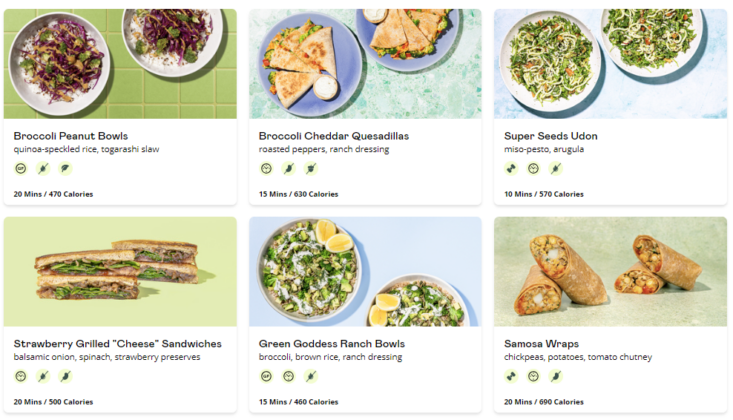Click the Super Seeds Udon photo

pos(610,64)
